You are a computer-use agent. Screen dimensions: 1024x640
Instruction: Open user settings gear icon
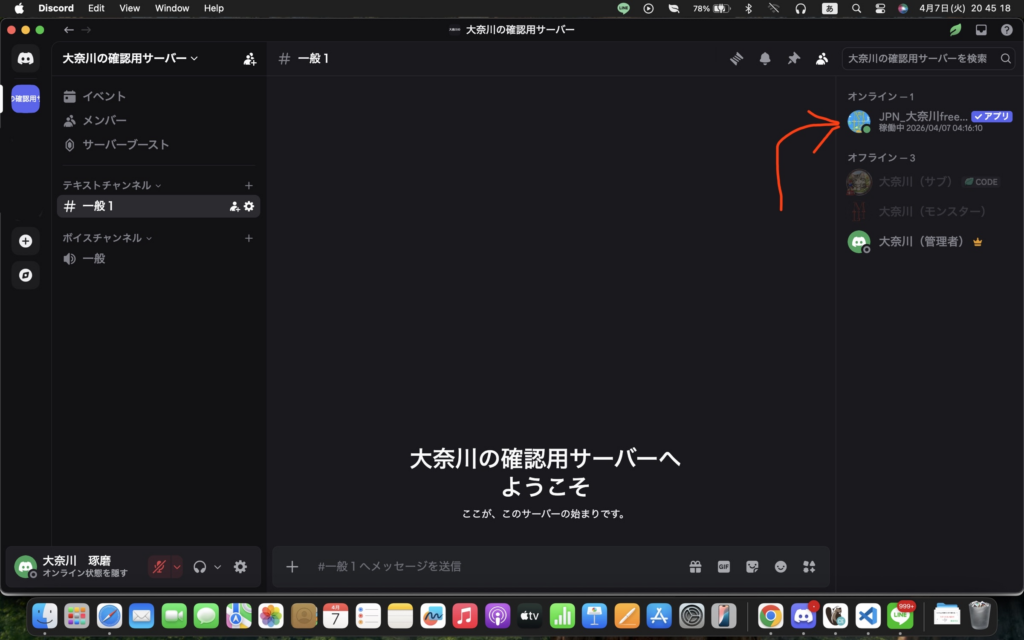click(240, 567)
